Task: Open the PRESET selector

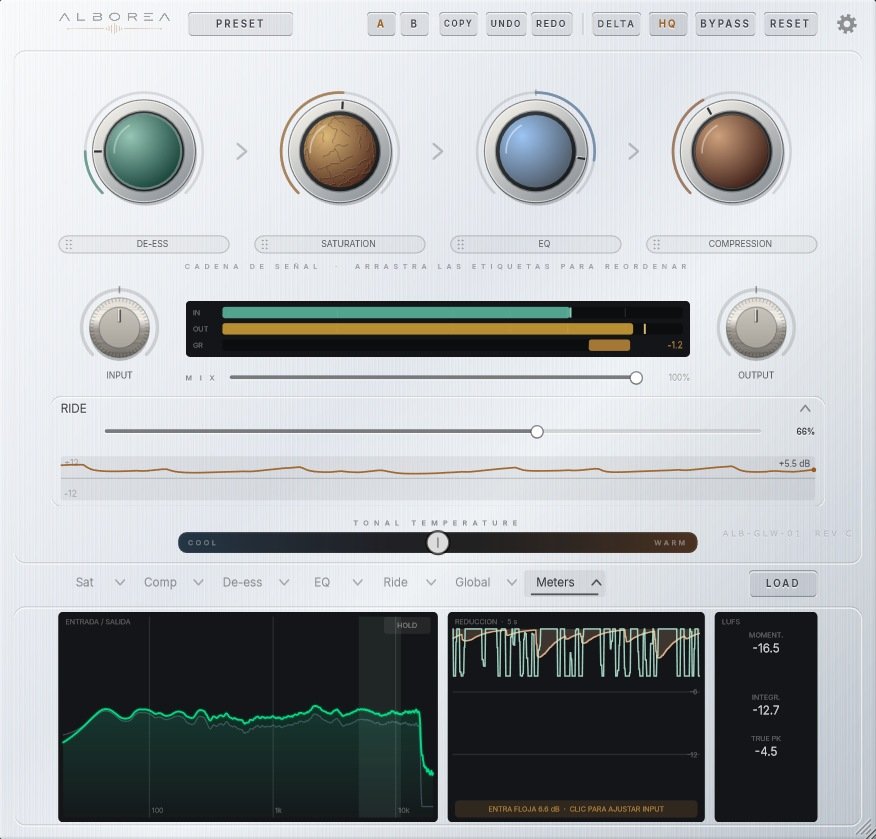Action: [240, 24]
